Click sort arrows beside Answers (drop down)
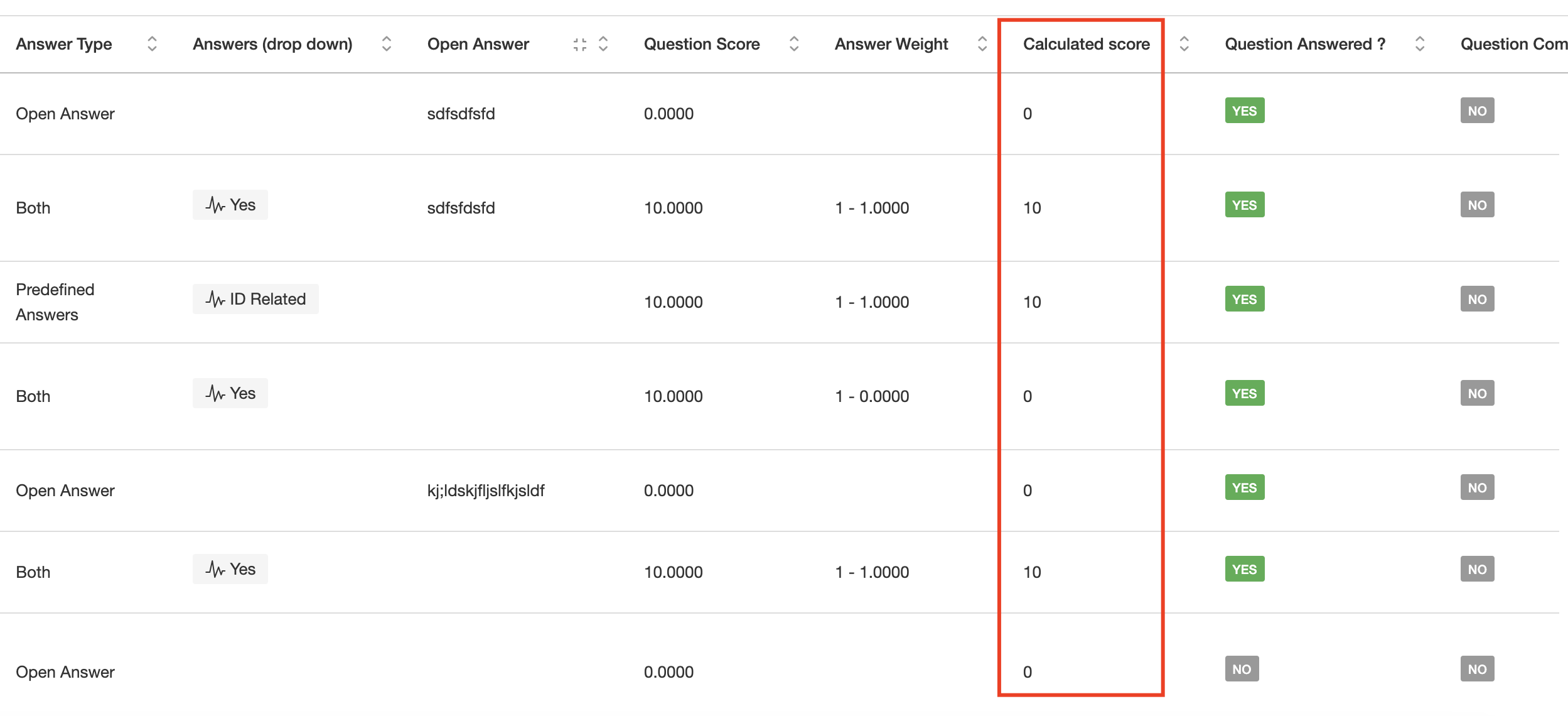This screenshot has height=716, width=1568. pos(387,44)
